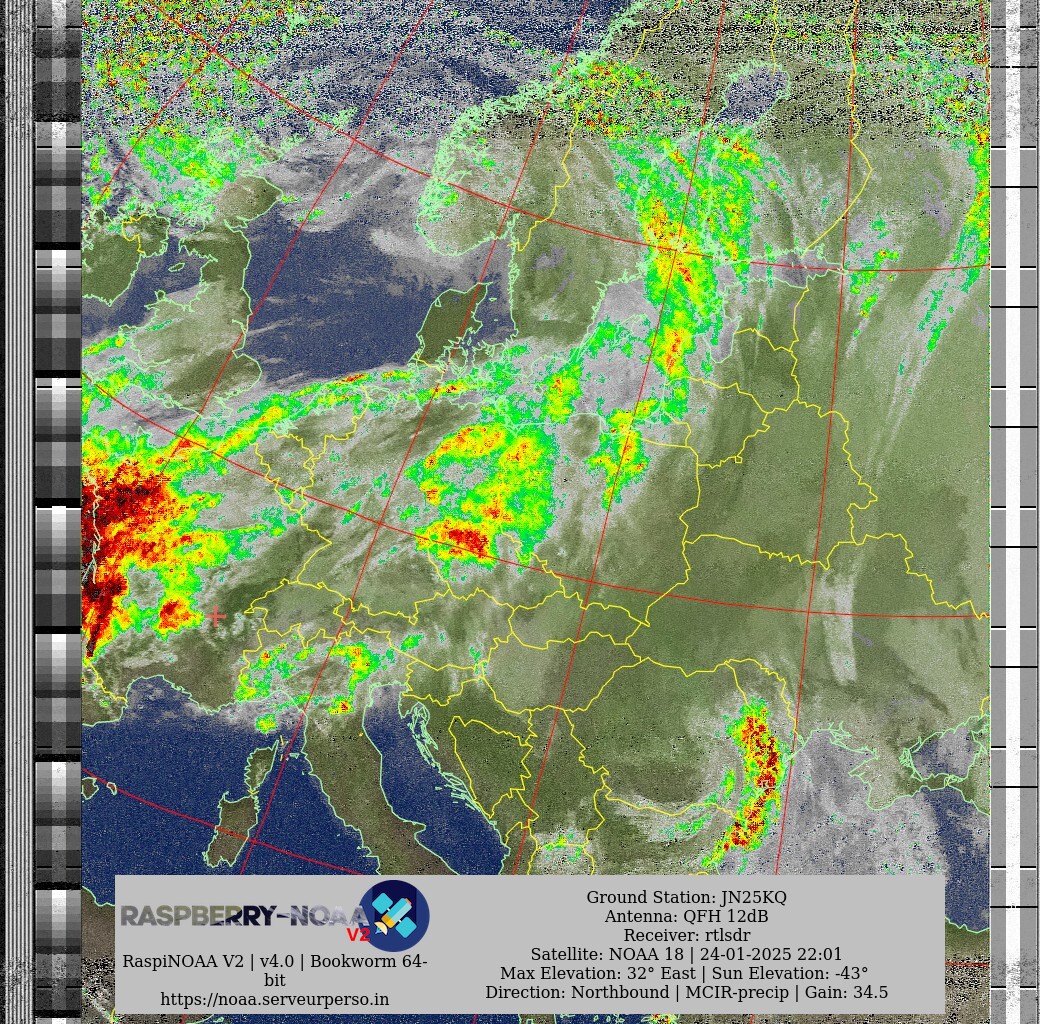Viewport: 1040px width, 1024px height.
Task: Click the red V2 badge on logo
Action: [358, 935]
